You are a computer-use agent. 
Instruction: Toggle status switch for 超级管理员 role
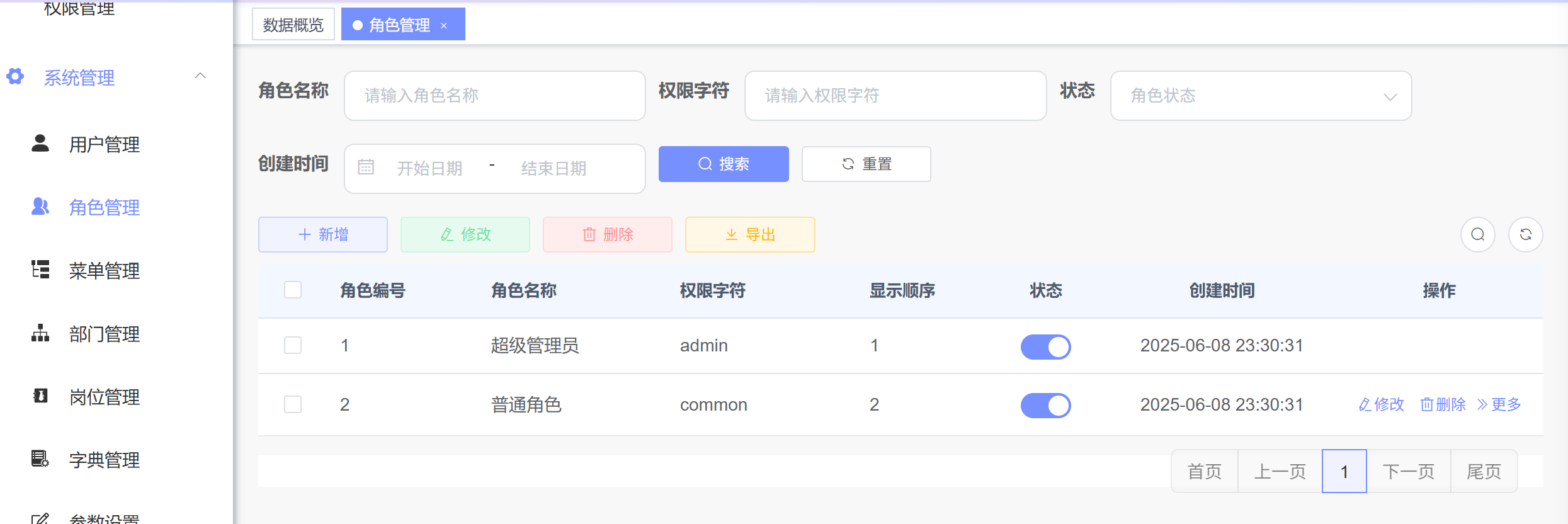[x=1045, y=346]
